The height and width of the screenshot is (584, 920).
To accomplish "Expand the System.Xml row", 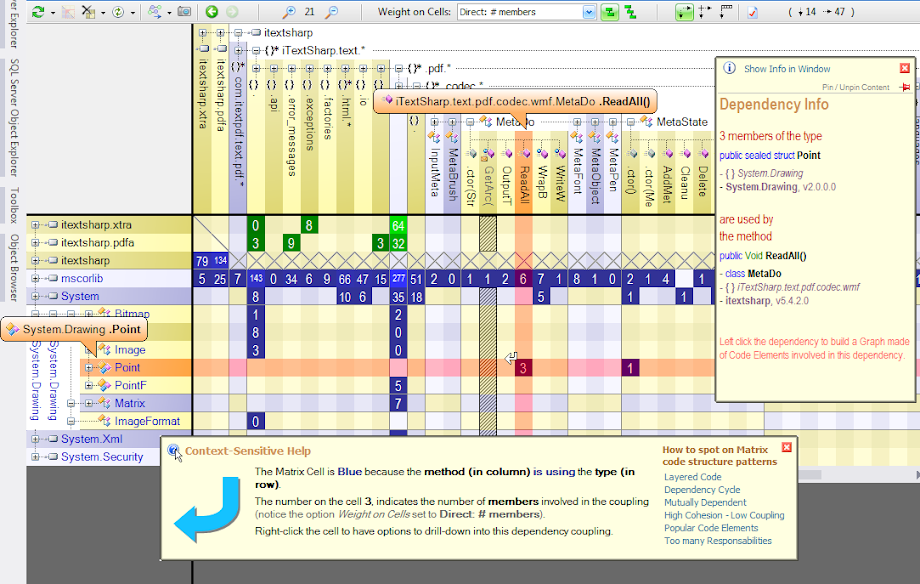I will click(35, 439).
